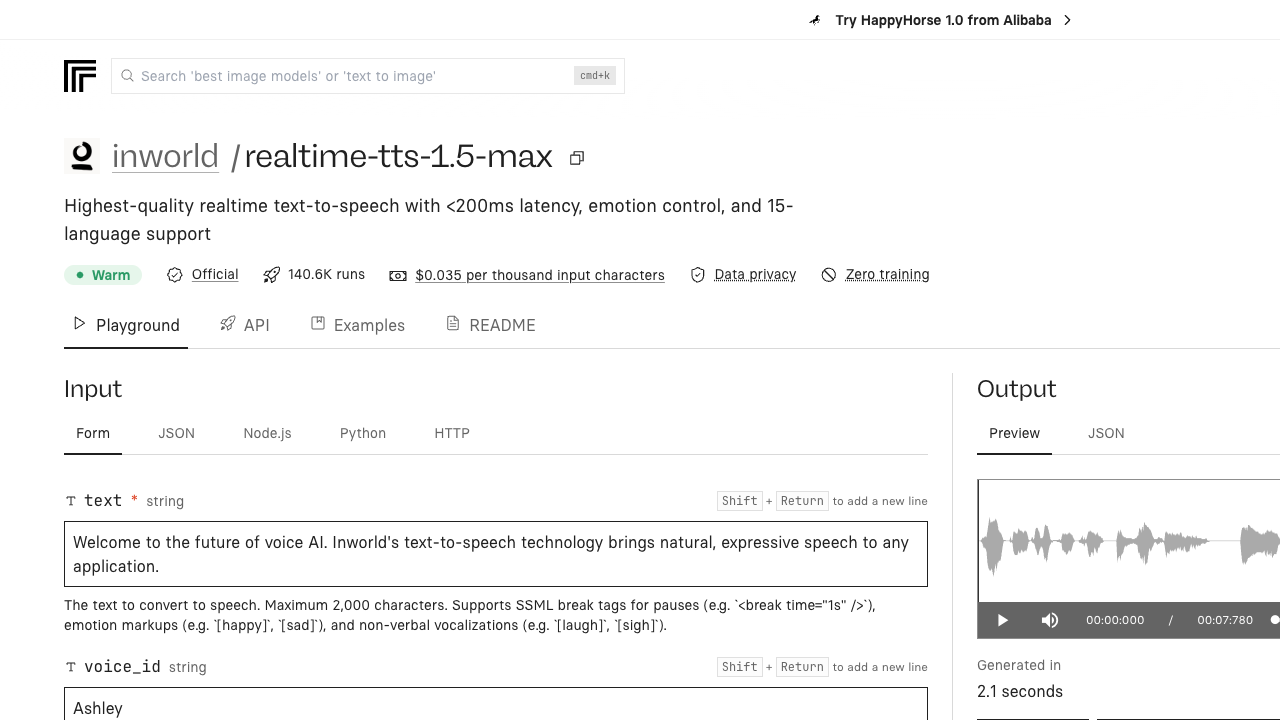Mute the audio with the speaker icon
The height and width of the screenshot is (720, 1280).
1050,620
